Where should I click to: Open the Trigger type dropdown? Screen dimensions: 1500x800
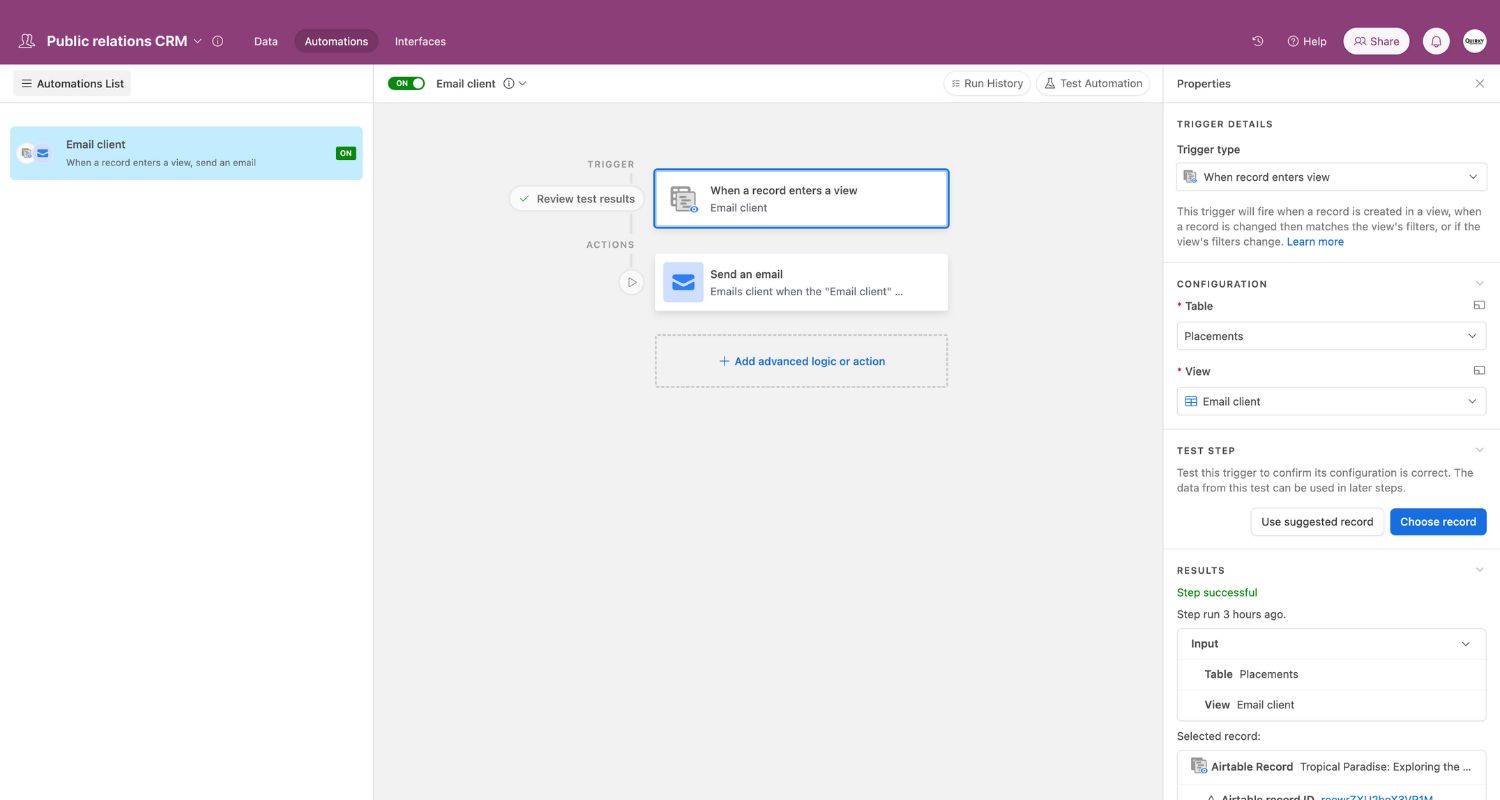pos(1332,177)
